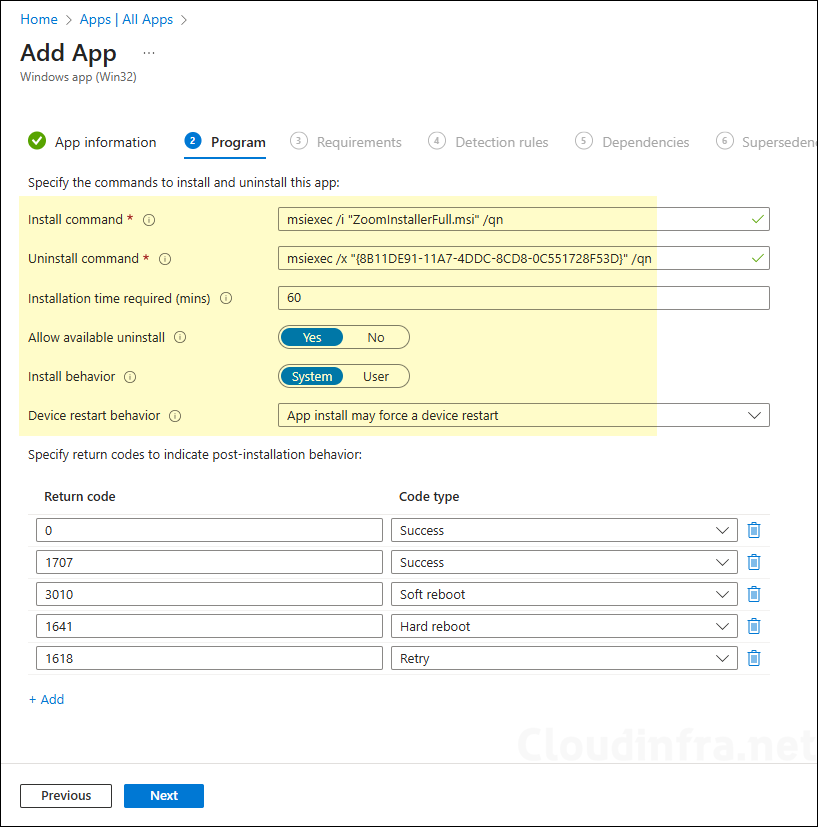Open Device restart behavior dropdown
Image resolution: width=818 pixels, height=827 pixels.
point(522,415)
